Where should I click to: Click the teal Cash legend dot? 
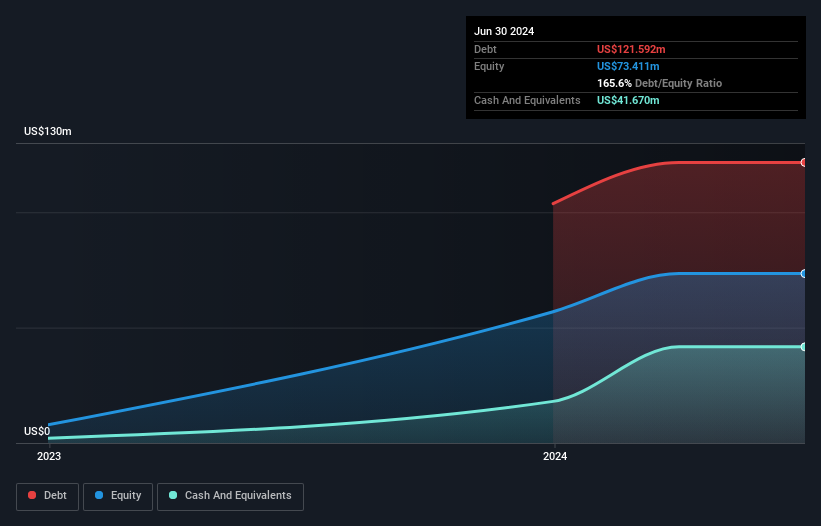(x=173, y=495)
